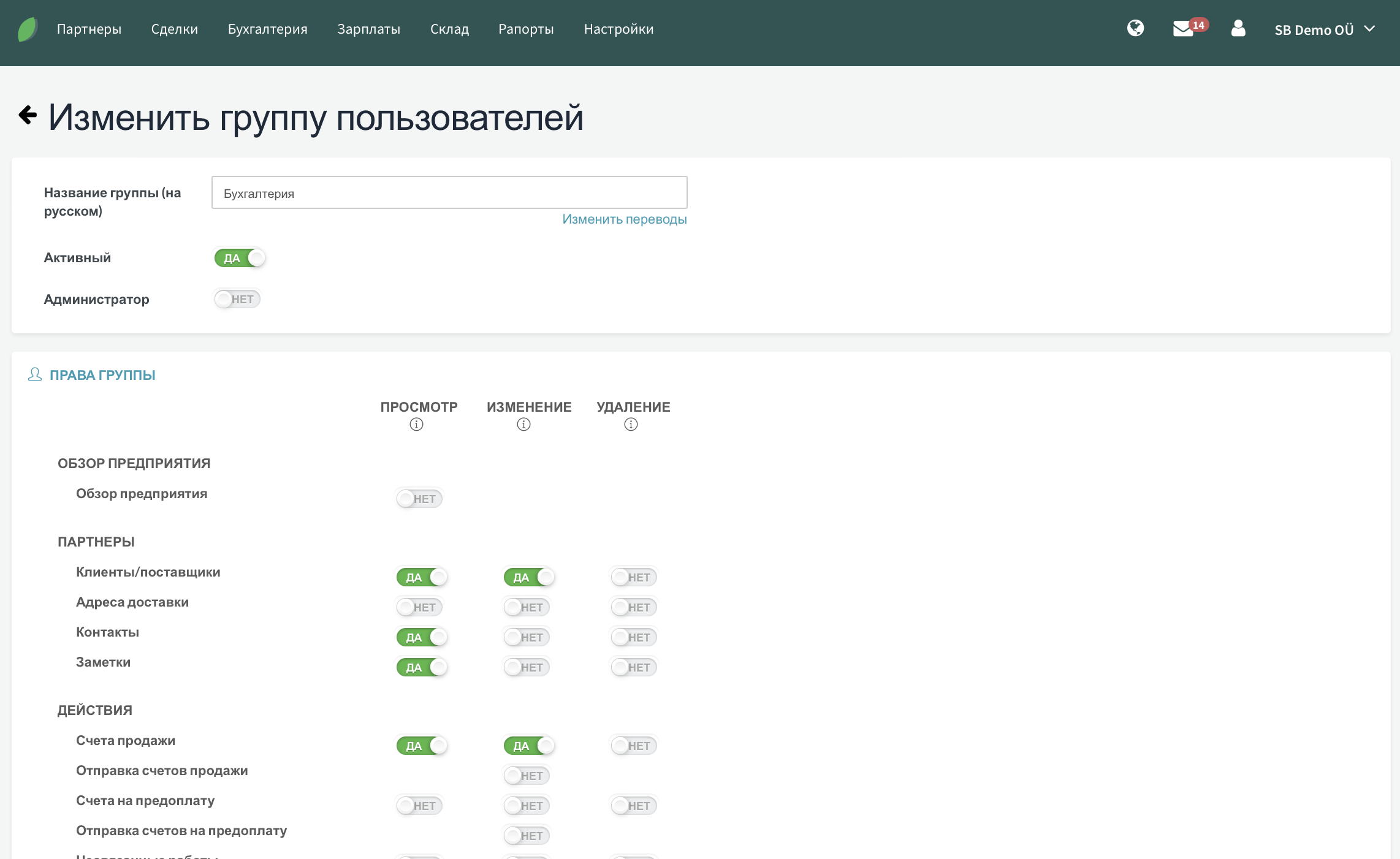Open the Бухгалтерия menu
The image size is (1400, 859).
pos(267,29)
